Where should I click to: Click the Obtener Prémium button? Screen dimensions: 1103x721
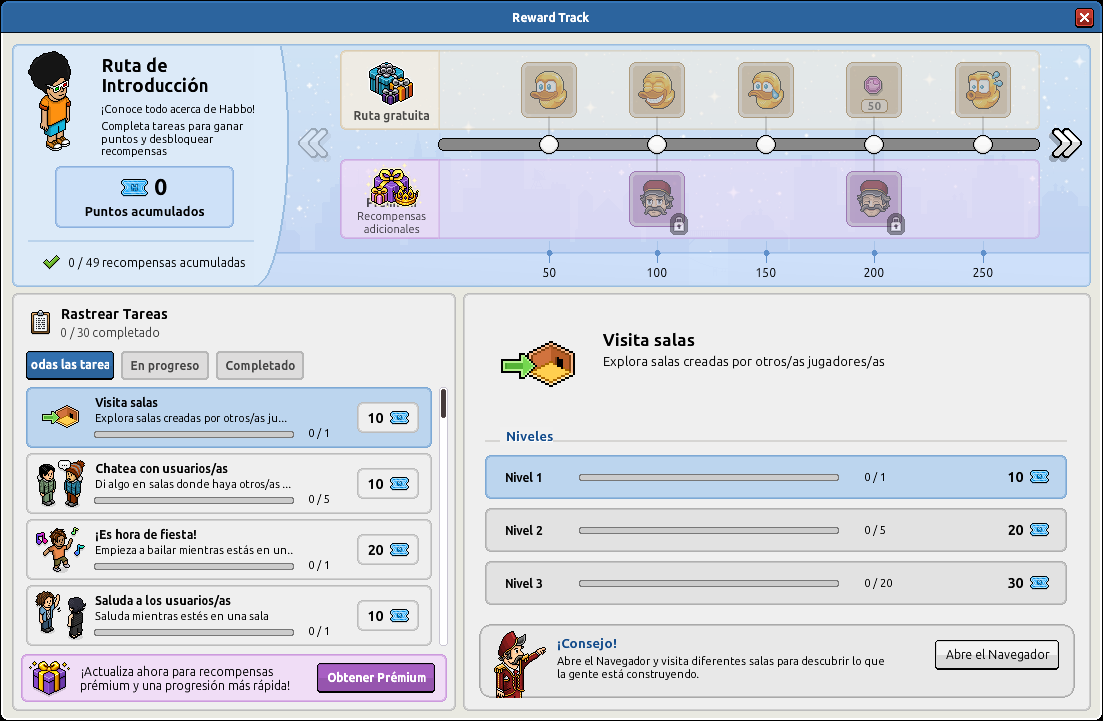[x=376, y=677]
